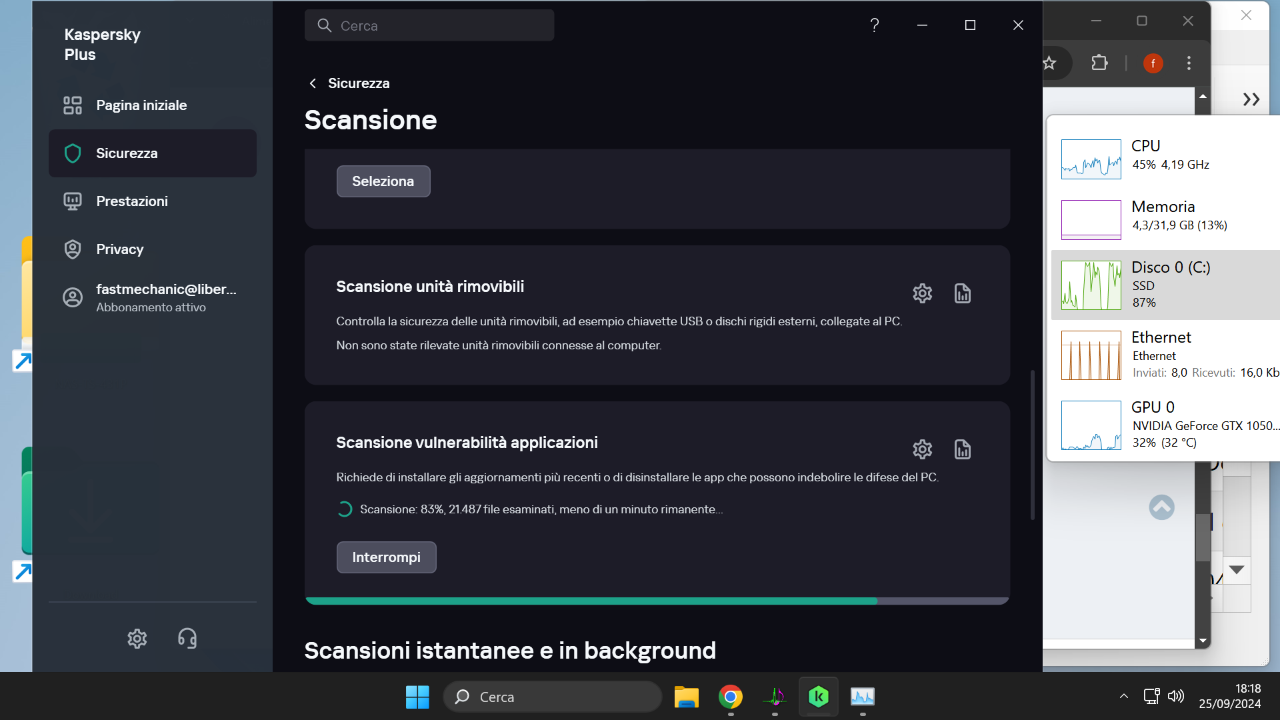Open the fastmechanic account entry
The height and width of the screenshot is (720, 1280).
tap(152, 297)
